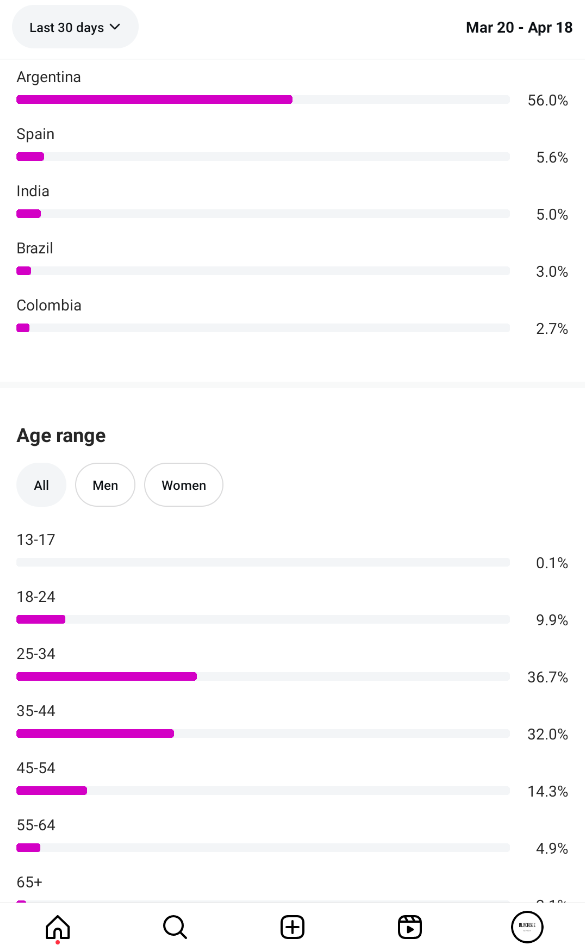
Task: Select the All age filter
Action: pyautogui.click(x=41, y=485)
